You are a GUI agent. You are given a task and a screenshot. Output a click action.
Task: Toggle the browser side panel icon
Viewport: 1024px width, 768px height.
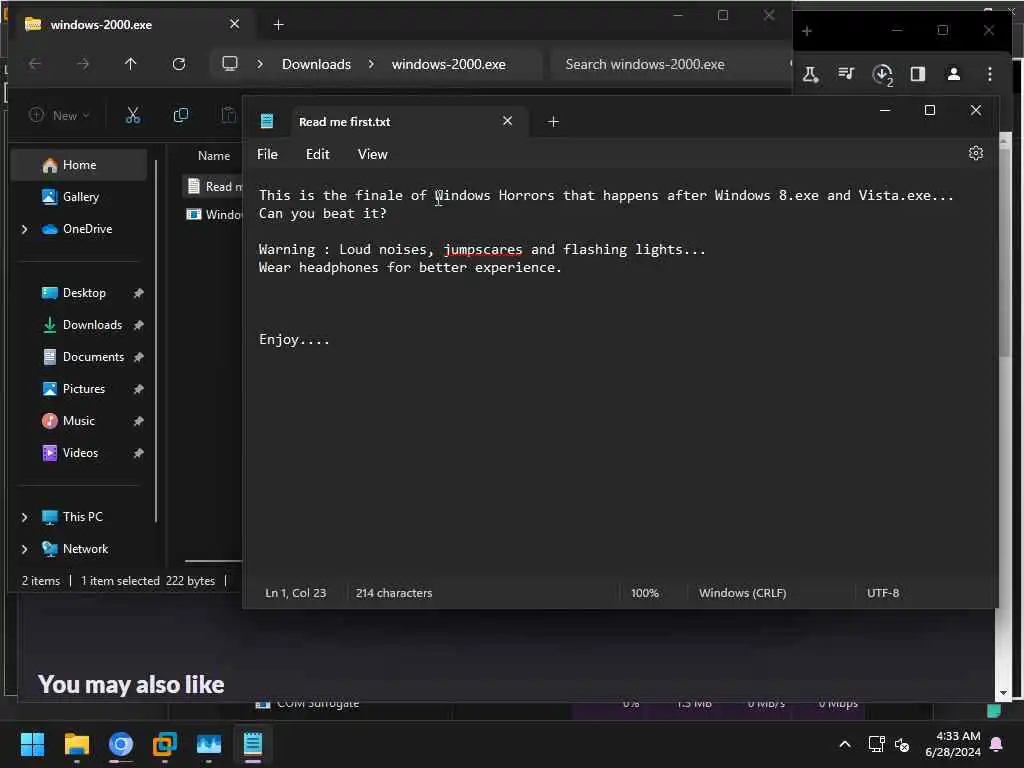point(918,74)
